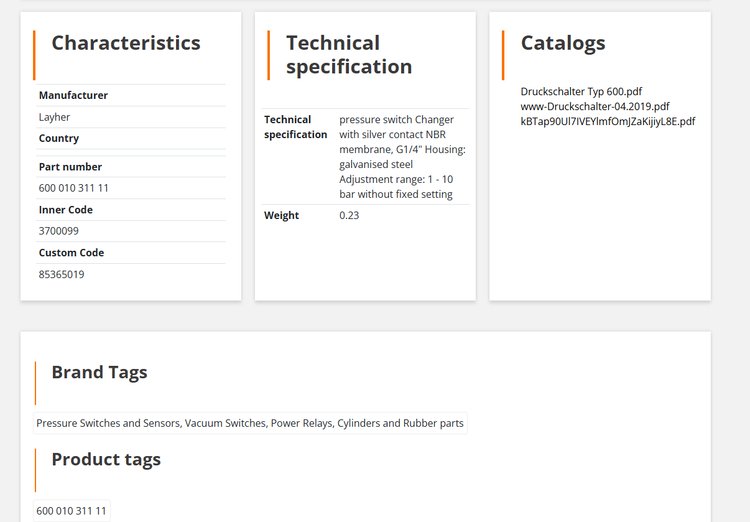Click the Country label
This screenshot has width=750, height=522.
[x=59, y=138]
